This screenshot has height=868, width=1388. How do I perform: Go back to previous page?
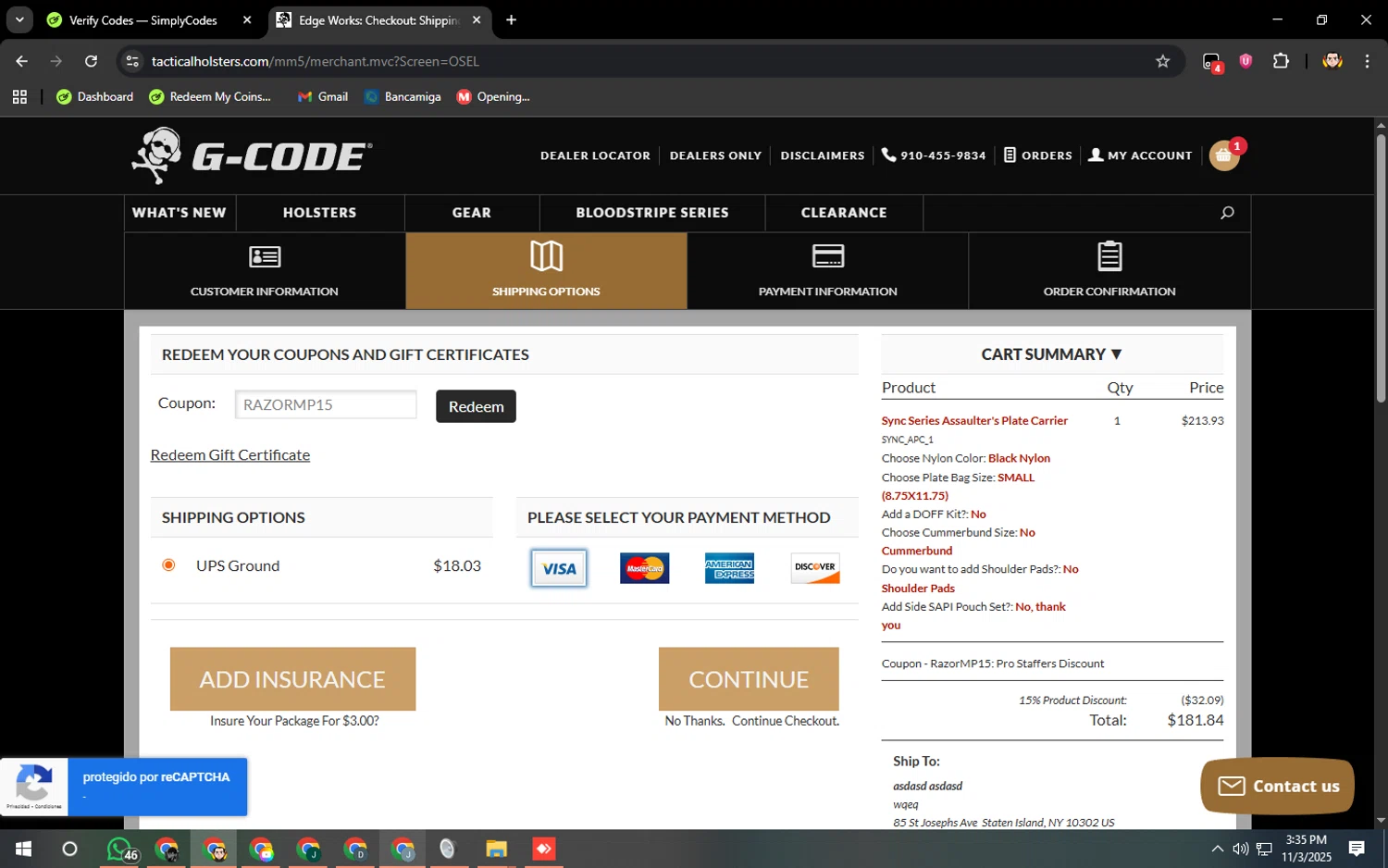click(21, 61)
